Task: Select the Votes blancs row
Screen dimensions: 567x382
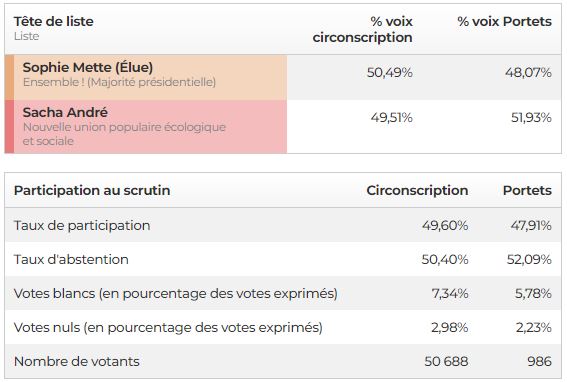Action: click(283, 293)
